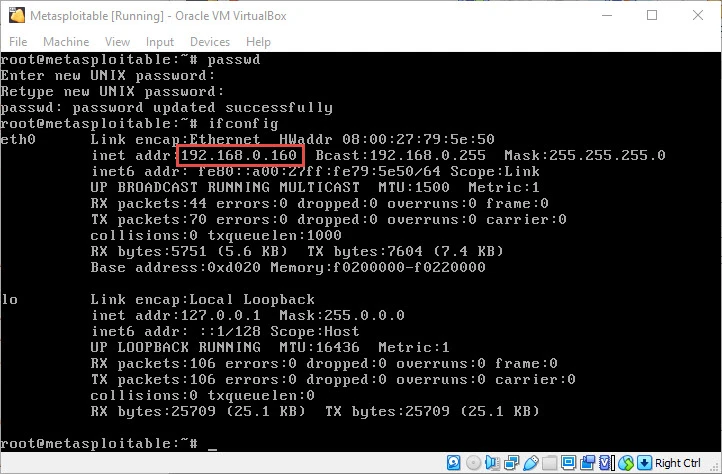Click the display monitor indicator icon
Viewport: 722px width, 474px height.
point(568,462)
